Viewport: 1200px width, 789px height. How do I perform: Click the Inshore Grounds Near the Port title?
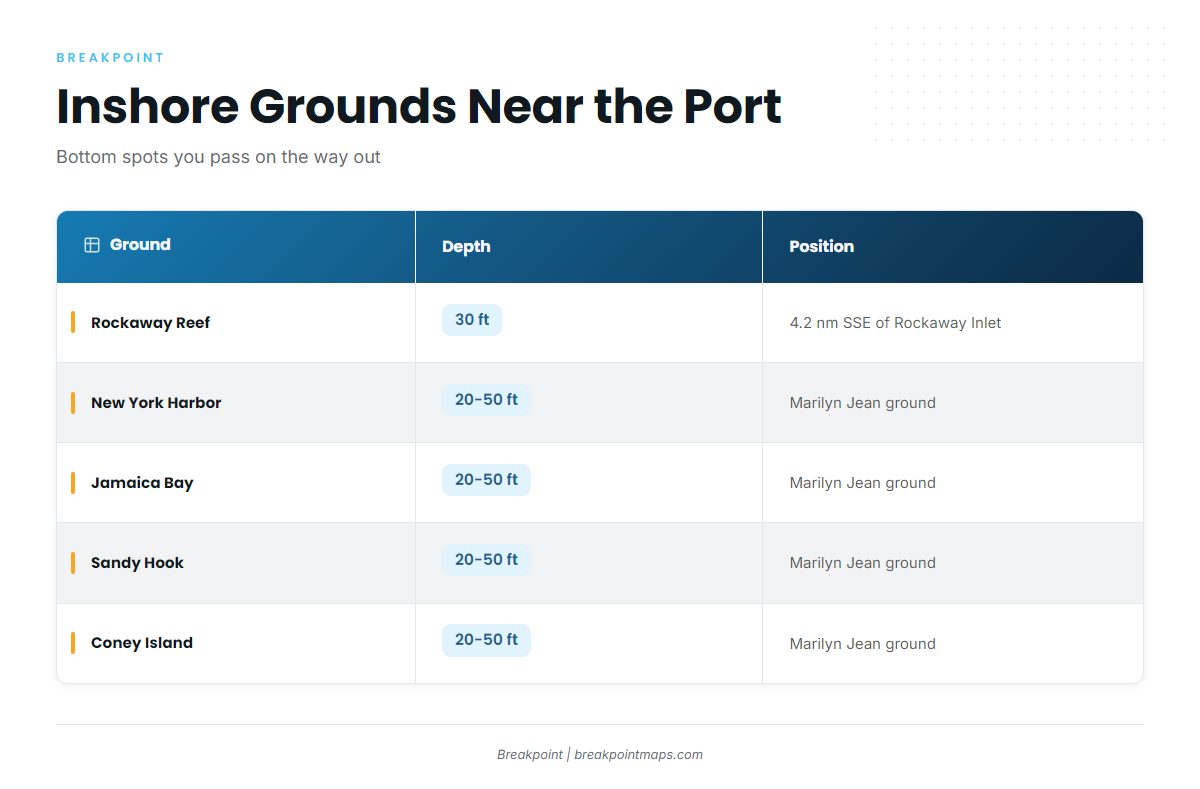(419, 106)
